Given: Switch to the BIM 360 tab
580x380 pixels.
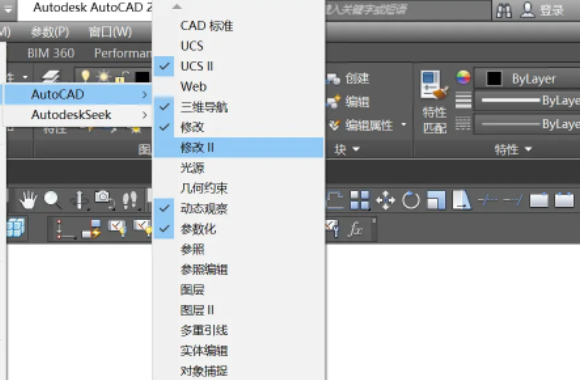Looking at the screenshot, I should click(x=51, y=53).
